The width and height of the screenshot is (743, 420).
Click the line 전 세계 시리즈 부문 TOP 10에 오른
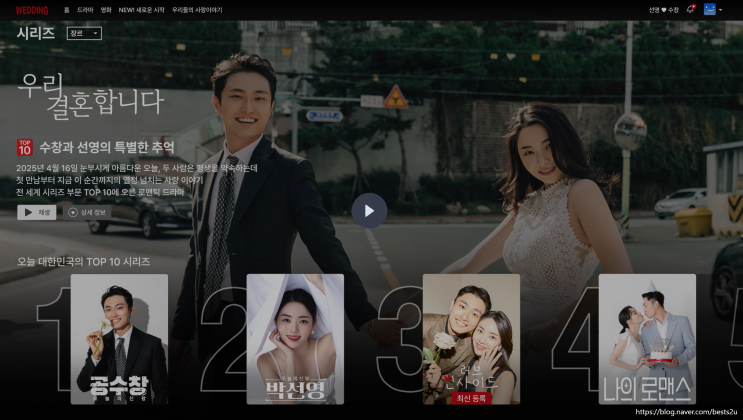(x=100, y=192)
